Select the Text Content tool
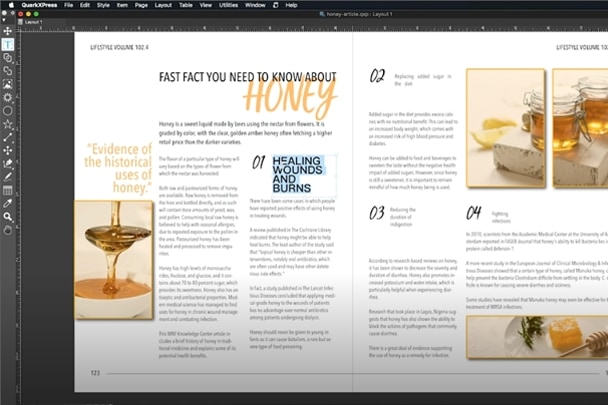The height and width of the screenshot is (405, 608). (7, 44)
